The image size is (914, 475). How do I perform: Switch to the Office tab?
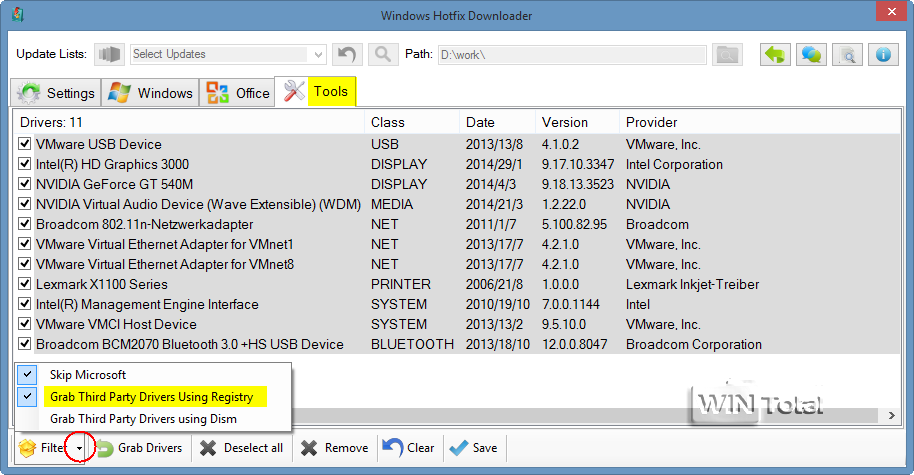pyautogui.click(x=237, y=93)
